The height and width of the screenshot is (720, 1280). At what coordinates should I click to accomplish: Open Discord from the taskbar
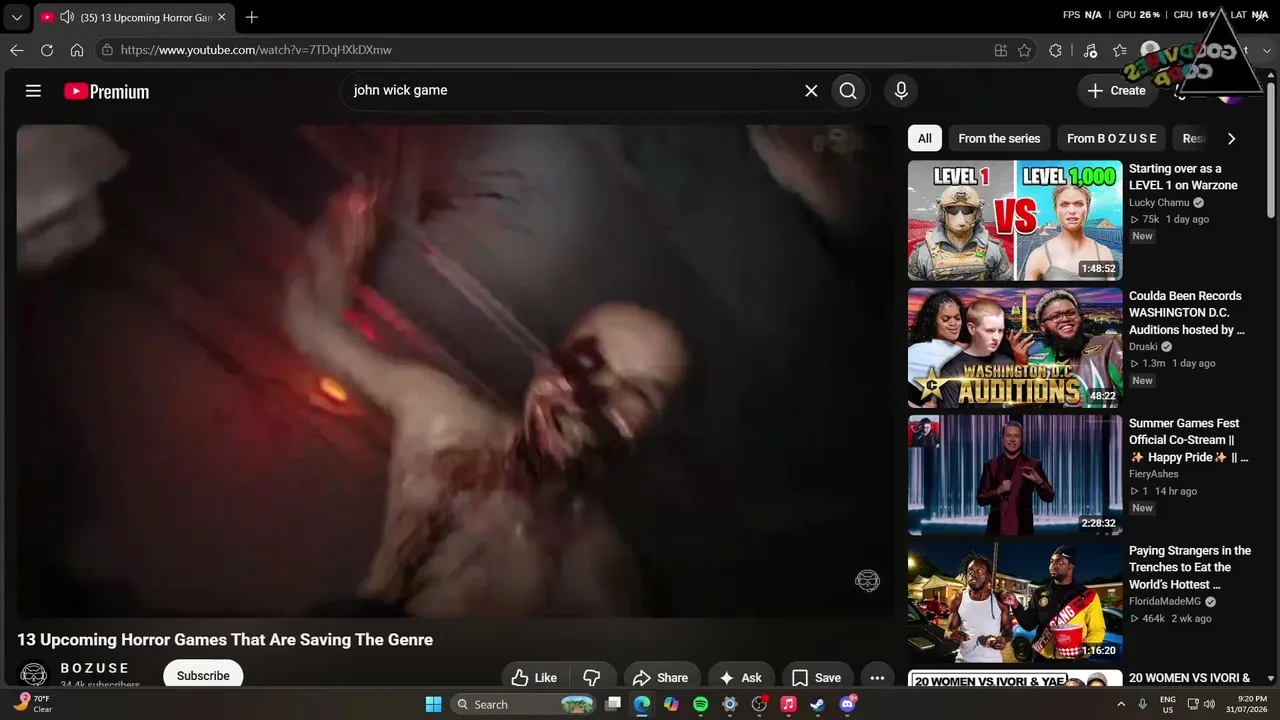point(848,704)
